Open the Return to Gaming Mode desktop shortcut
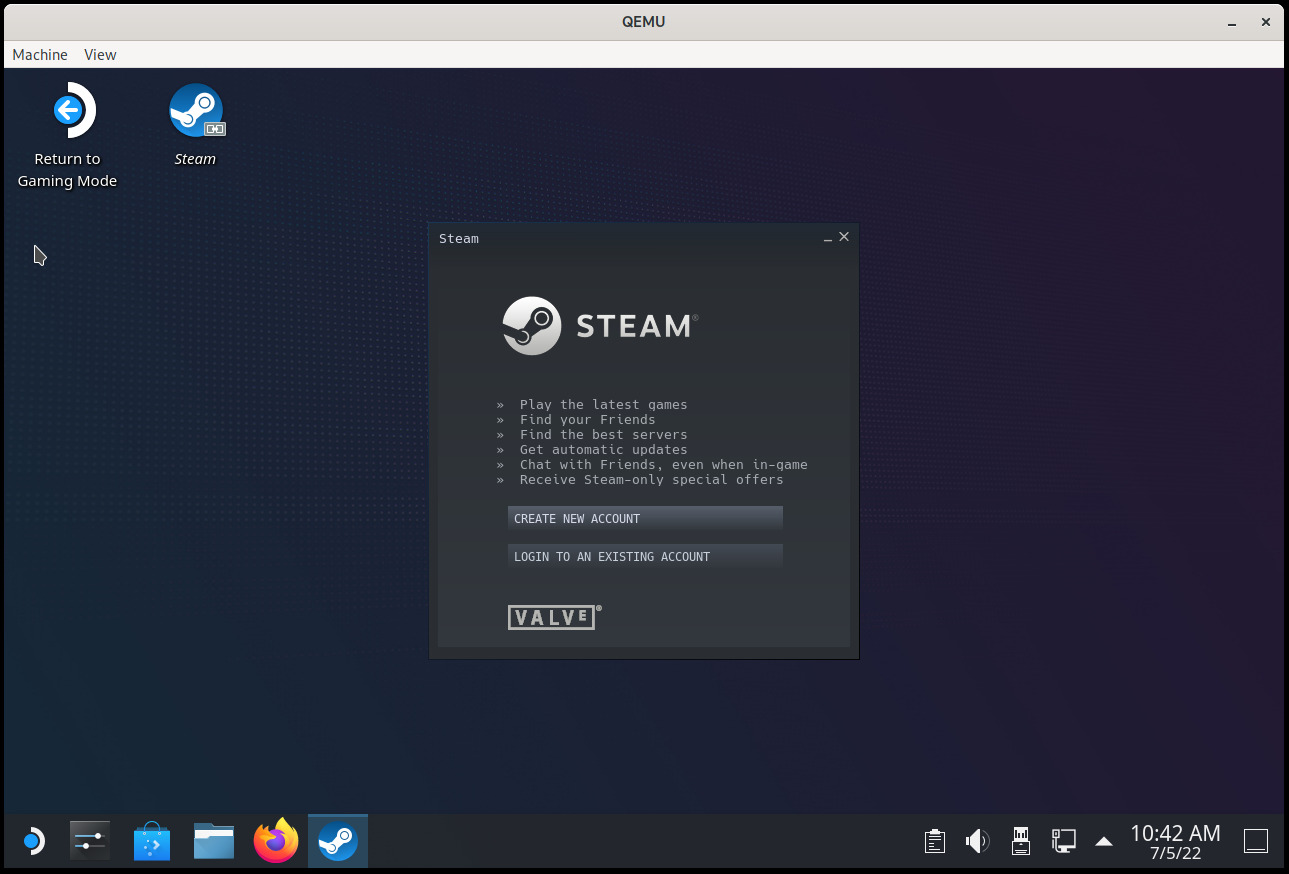 (x=68, y=136)
